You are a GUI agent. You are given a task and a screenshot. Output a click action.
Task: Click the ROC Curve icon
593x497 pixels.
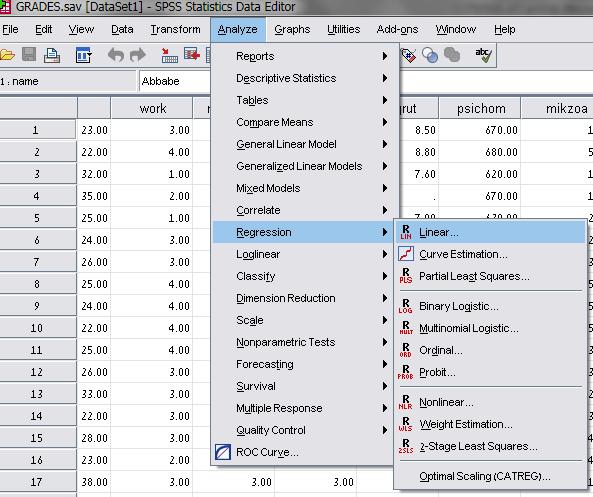point(223,452)
